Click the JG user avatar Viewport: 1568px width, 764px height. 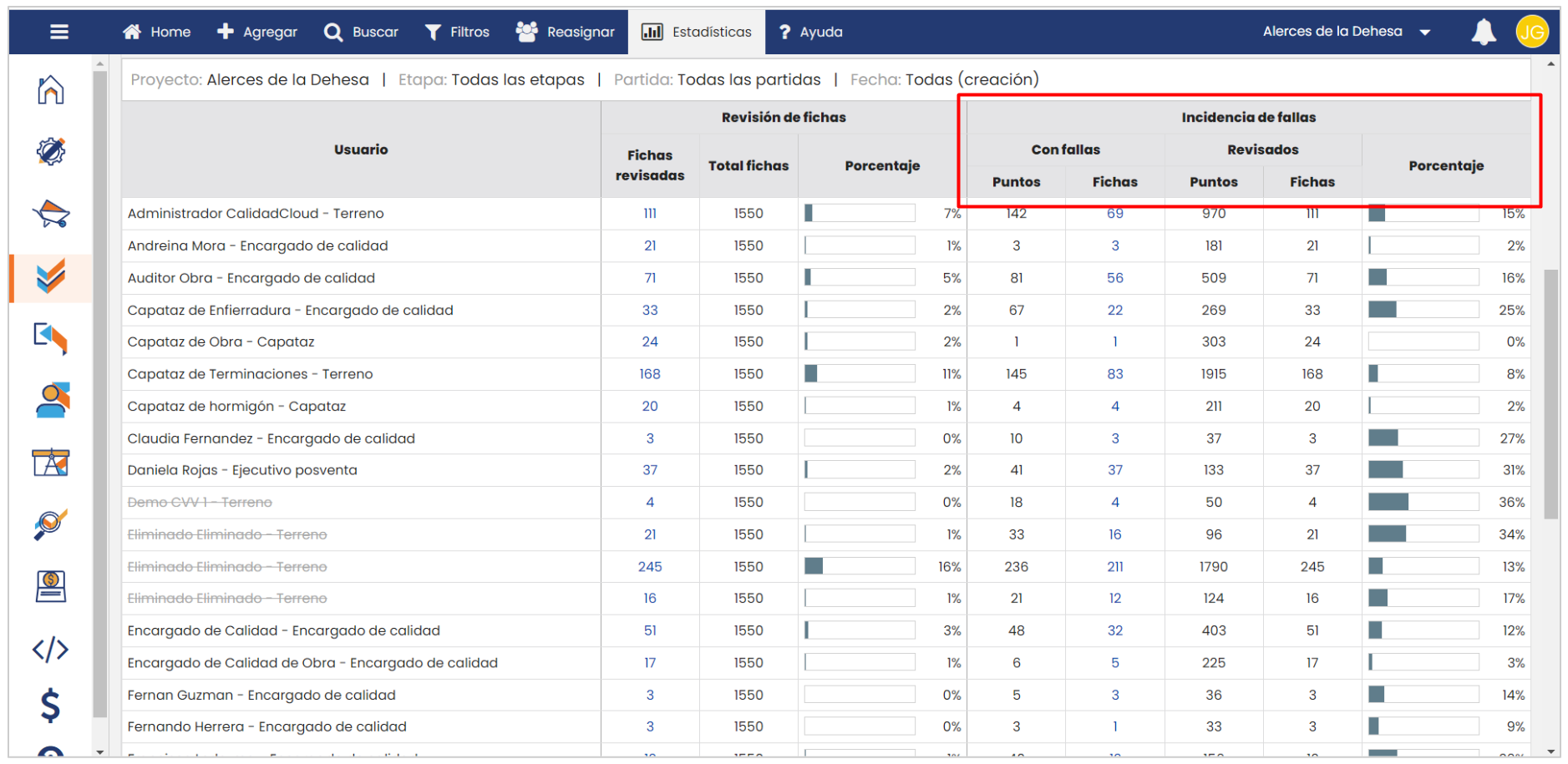(1531, 33)
